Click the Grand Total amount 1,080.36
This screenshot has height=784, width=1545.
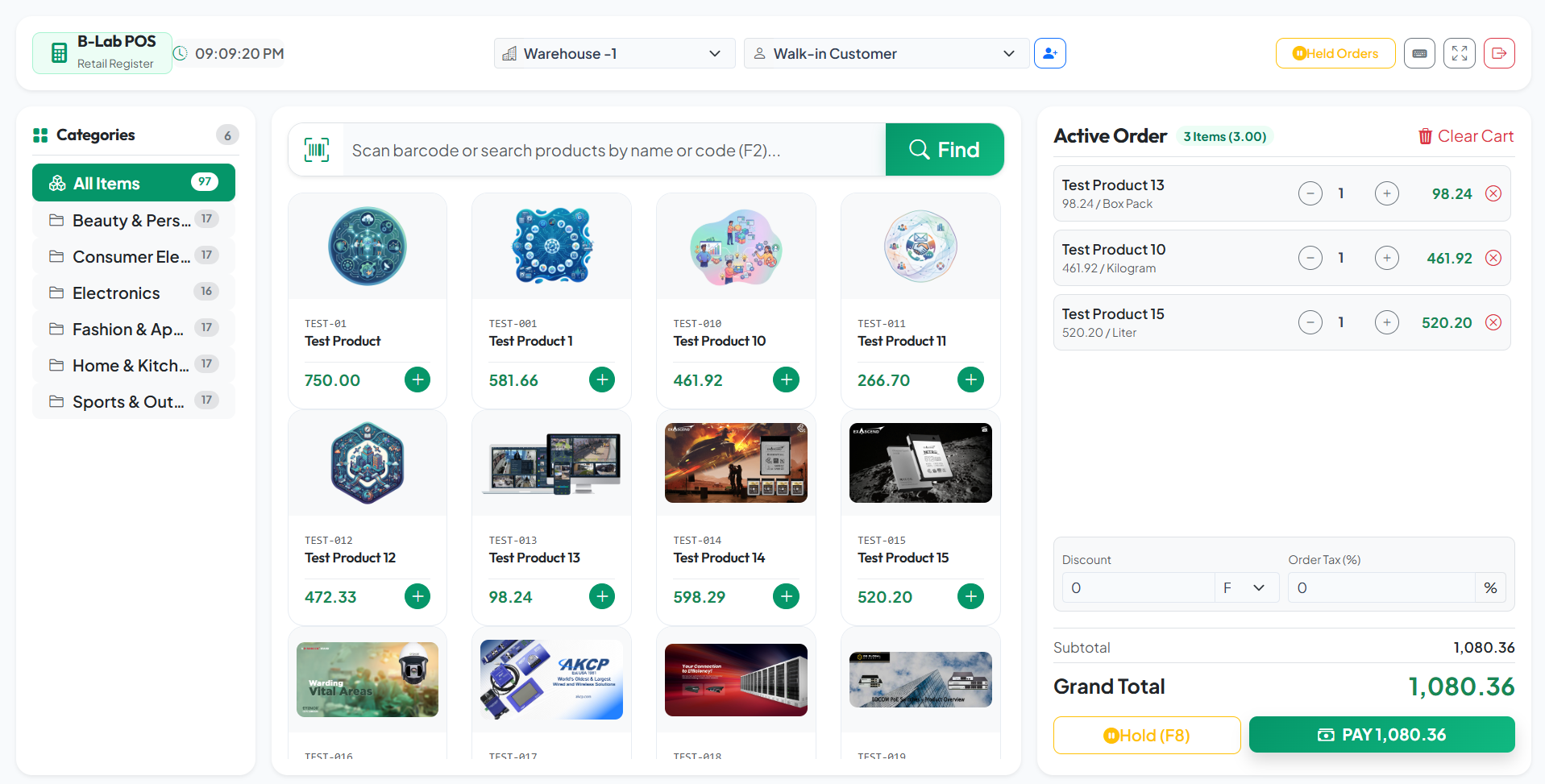pos(1461,687)
